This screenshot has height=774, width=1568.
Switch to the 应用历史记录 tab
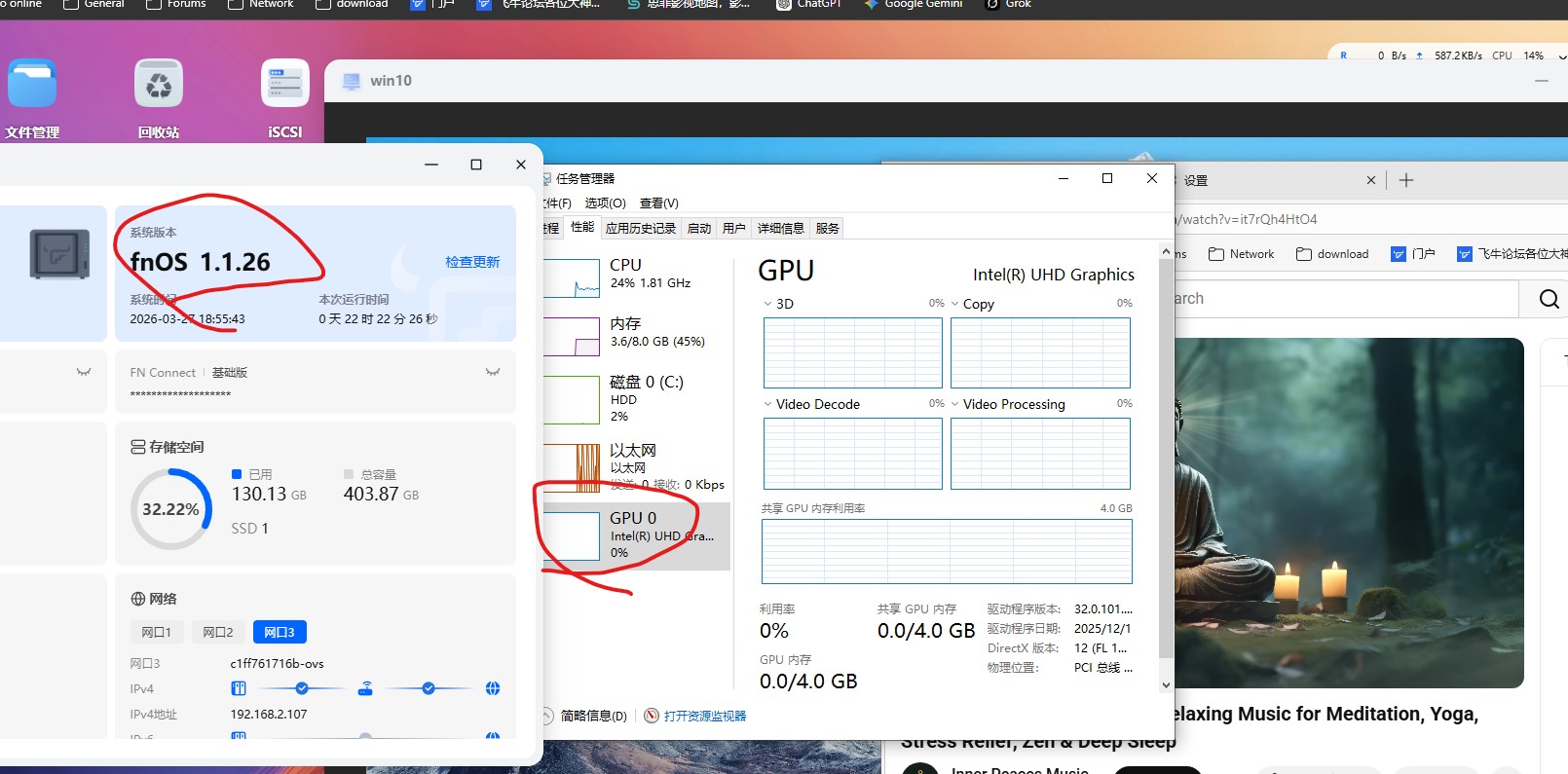(641, 228)
